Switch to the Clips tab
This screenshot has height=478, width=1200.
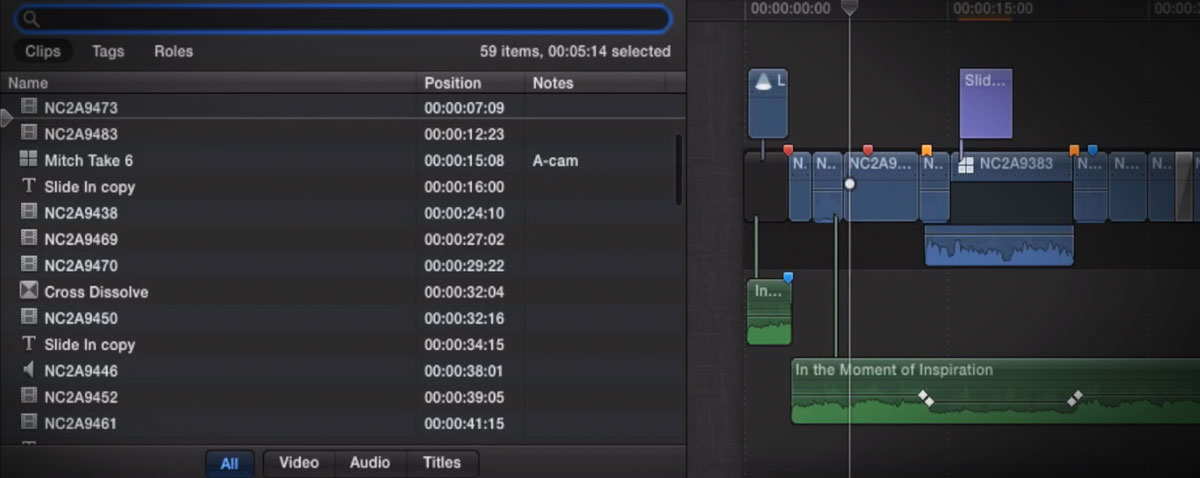pyautogui.click(x=43, y=51)
